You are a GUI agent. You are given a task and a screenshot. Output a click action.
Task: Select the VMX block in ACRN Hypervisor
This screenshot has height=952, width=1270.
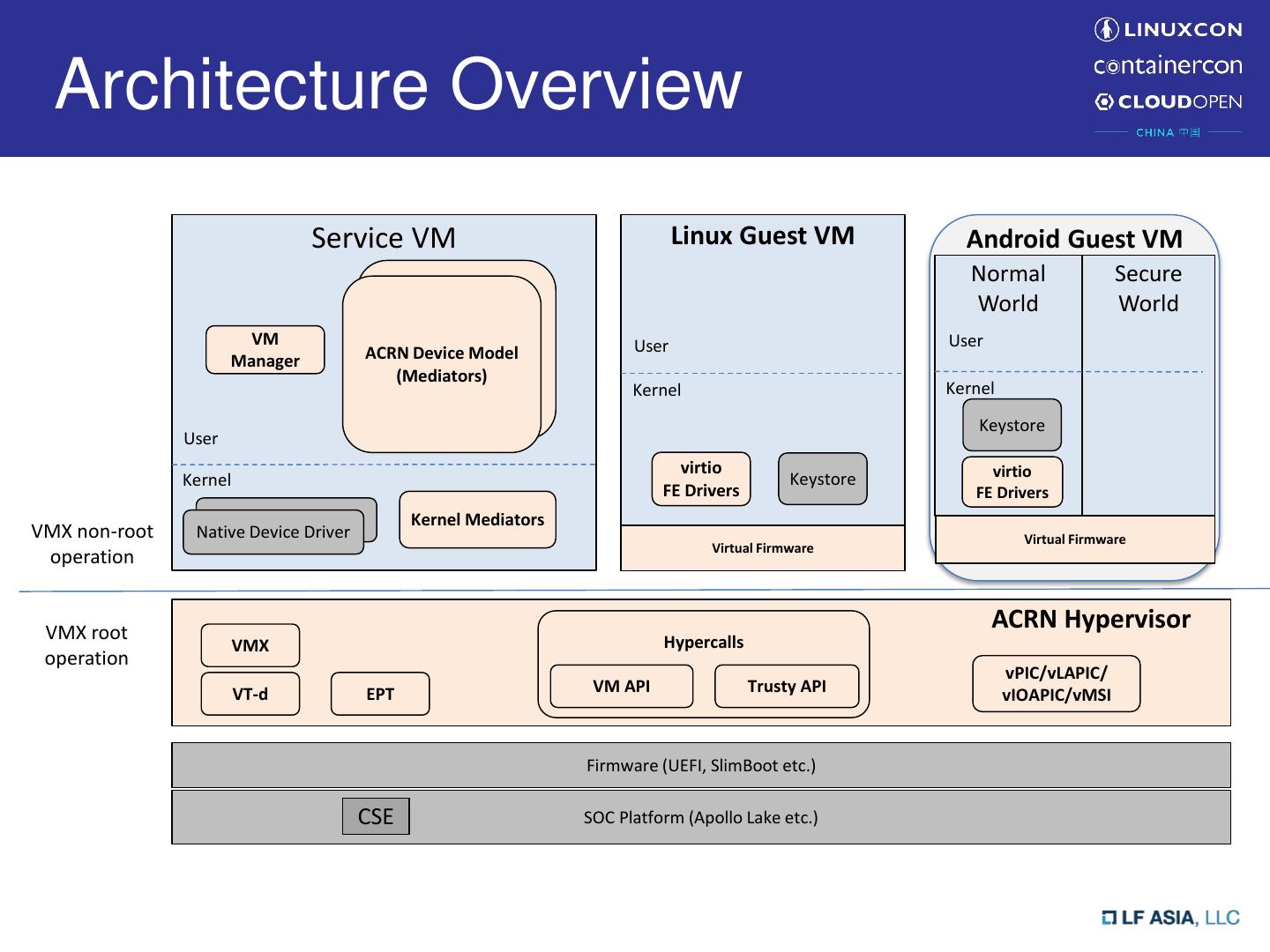(x=250, y=645)
